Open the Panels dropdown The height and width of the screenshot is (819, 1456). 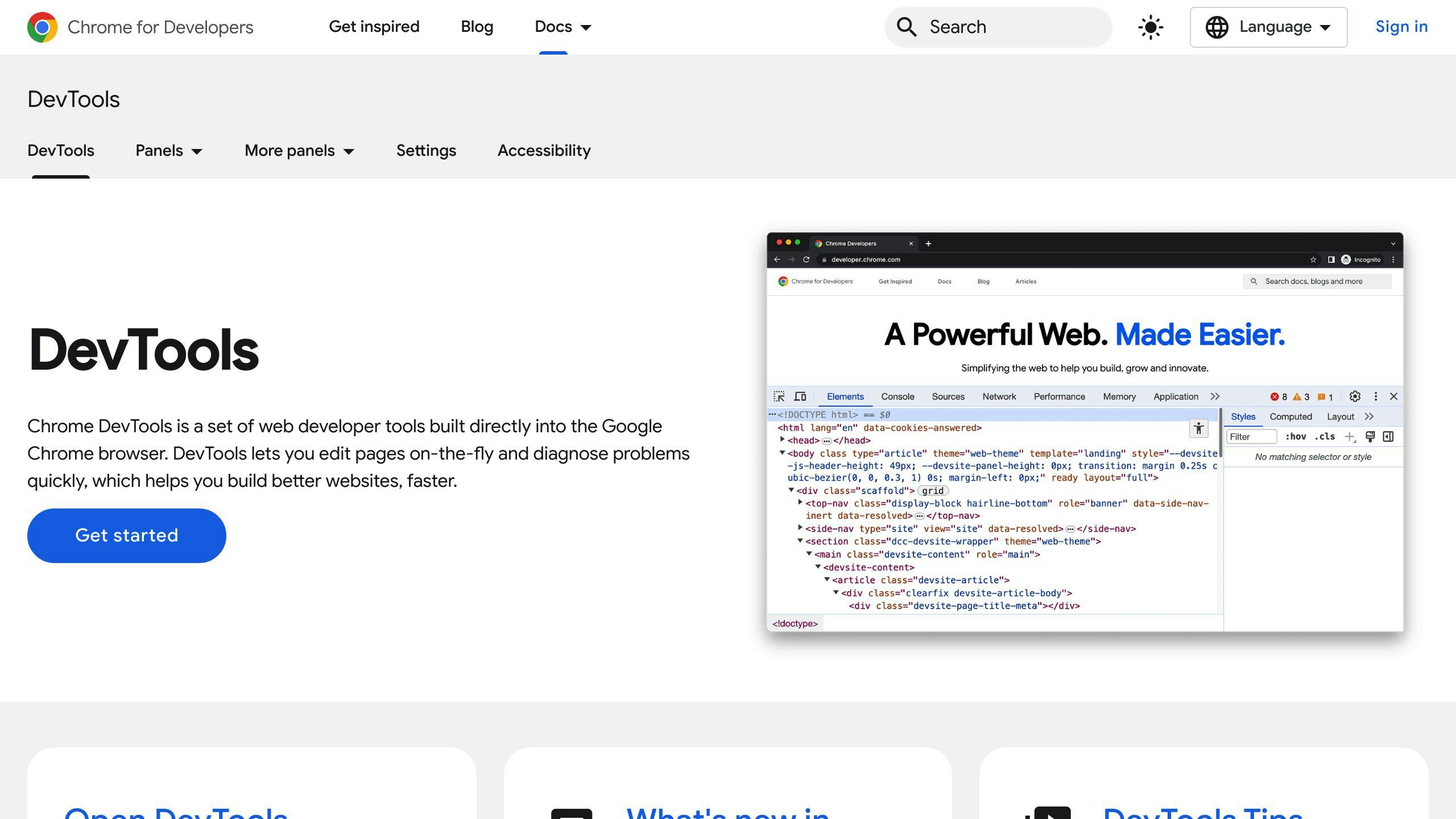click(x=169, y=151)
